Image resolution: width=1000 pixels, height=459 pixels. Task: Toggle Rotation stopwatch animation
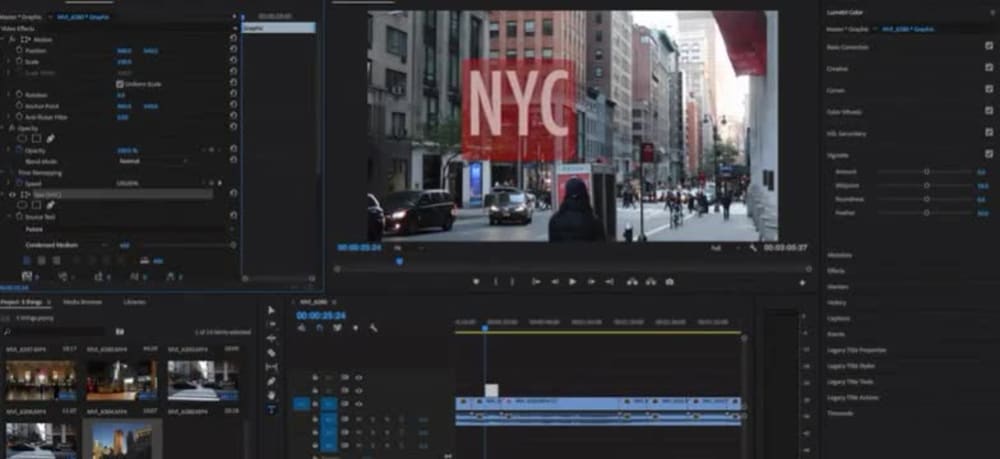point(19,95)
